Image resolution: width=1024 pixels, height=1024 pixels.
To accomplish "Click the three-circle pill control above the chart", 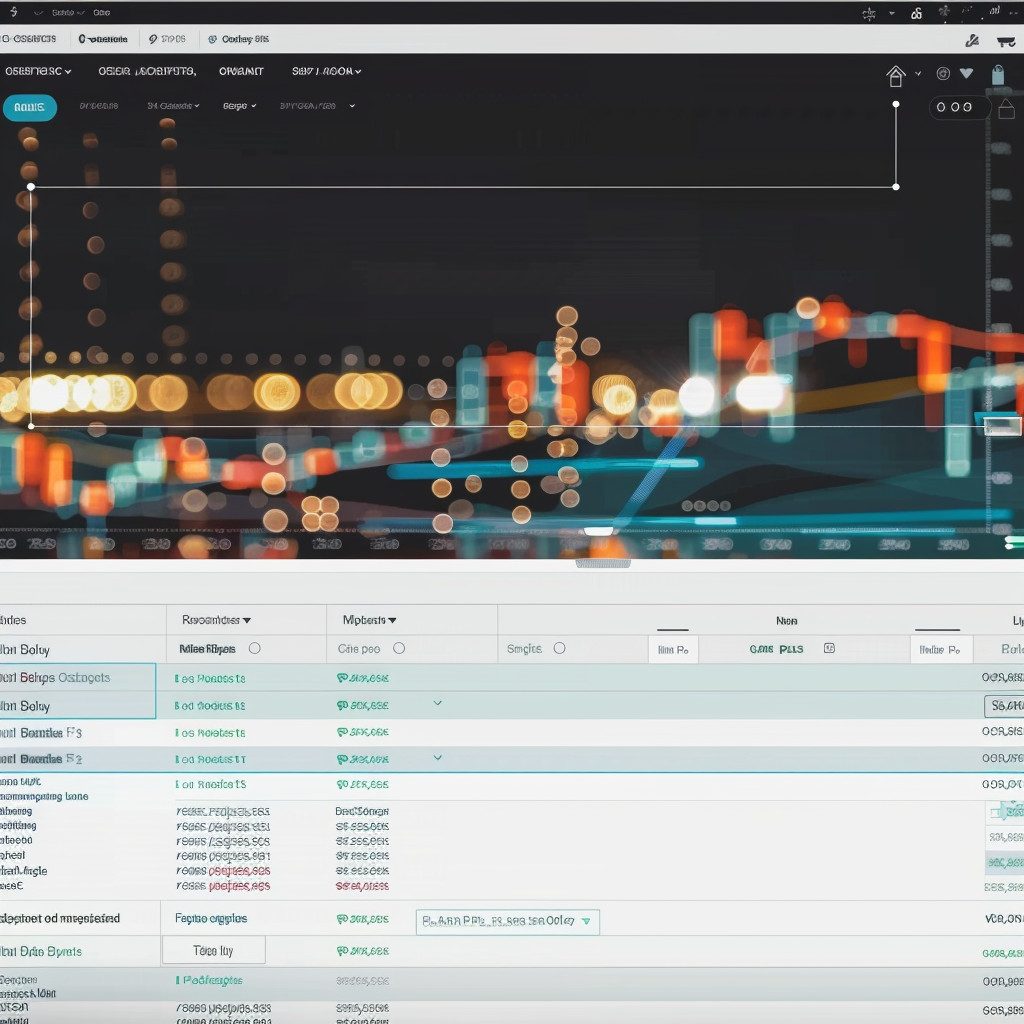I will click(x=960, y=107).
